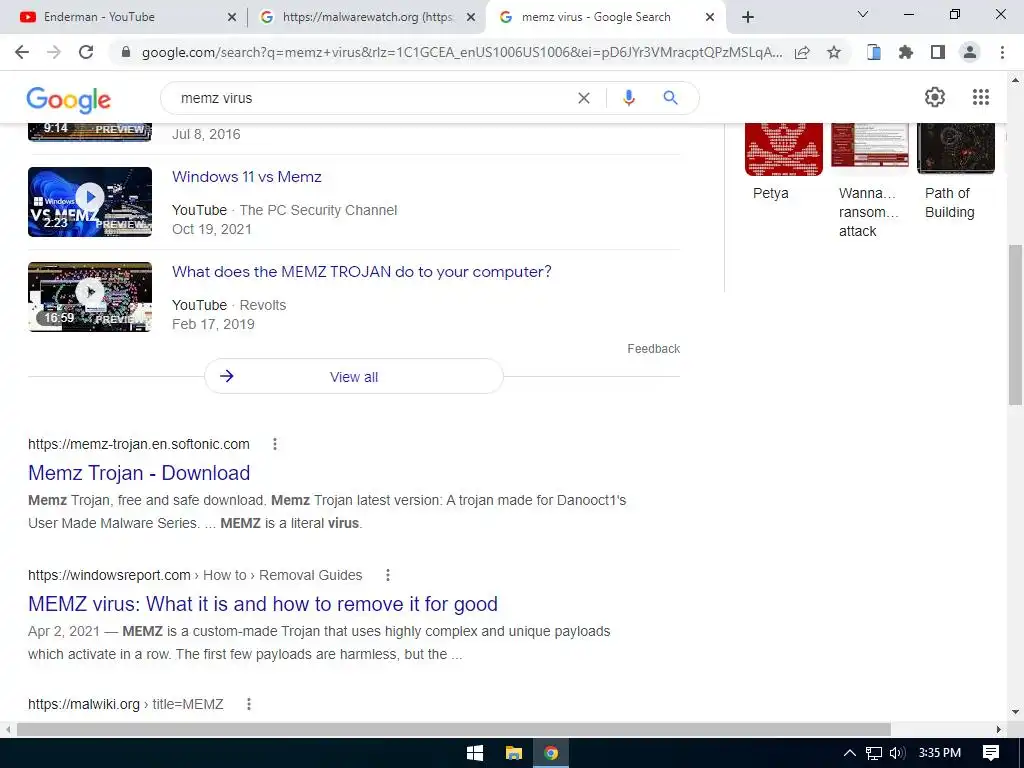The image size is (1024, 768).
Task: Open the 3:35 PM taskbar clock
Action: [940, 753]
